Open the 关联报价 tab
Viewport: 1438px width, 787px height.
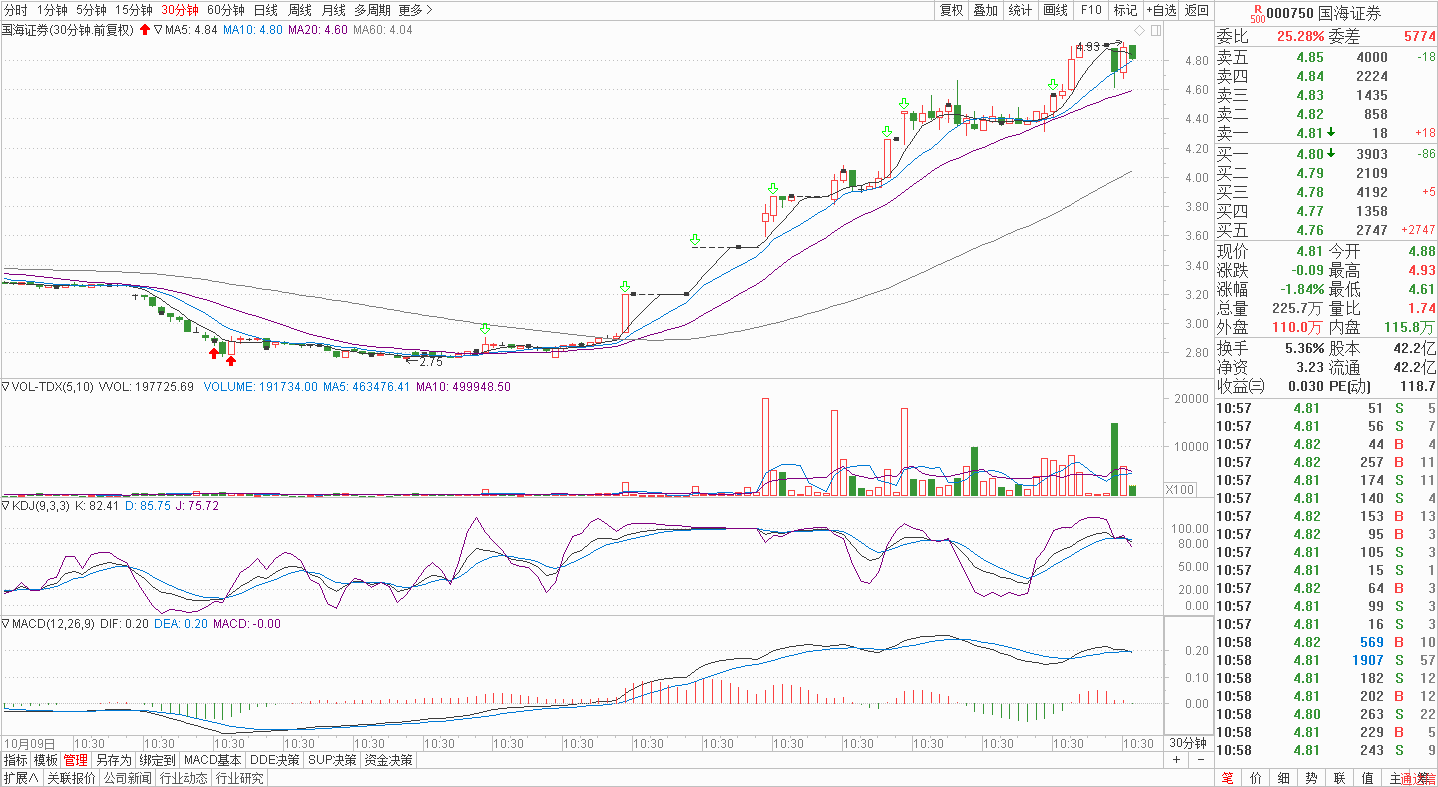click(71, 778)
